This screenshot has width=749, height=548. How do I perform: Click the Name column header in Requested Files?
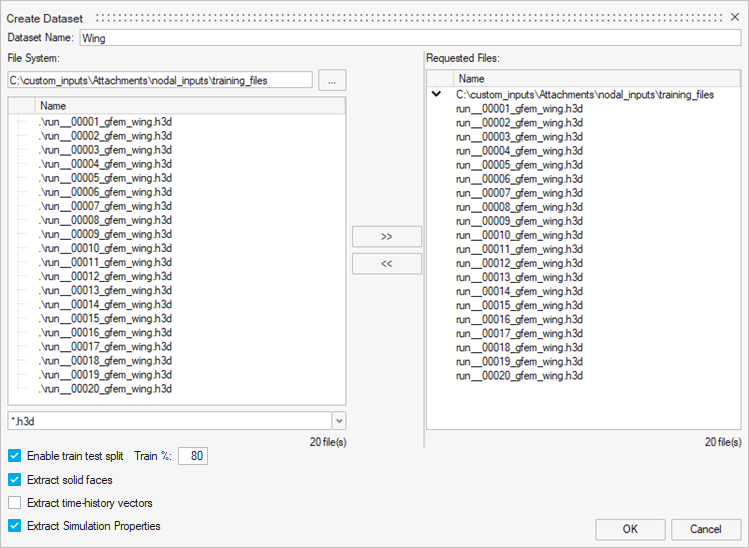click(597, 78)
